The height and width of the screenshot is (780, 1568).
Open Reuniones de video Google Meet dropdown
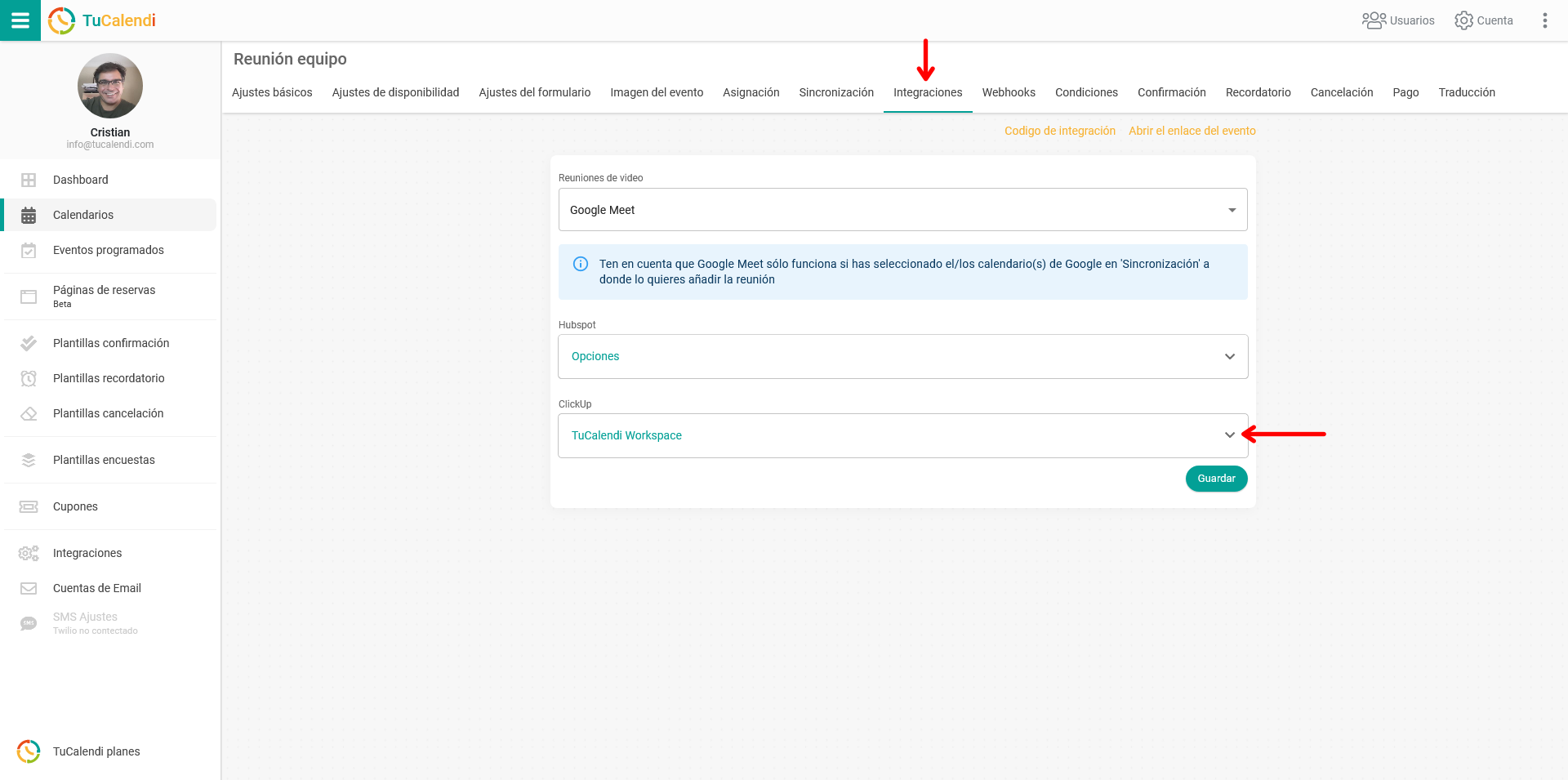pos(903,210)
